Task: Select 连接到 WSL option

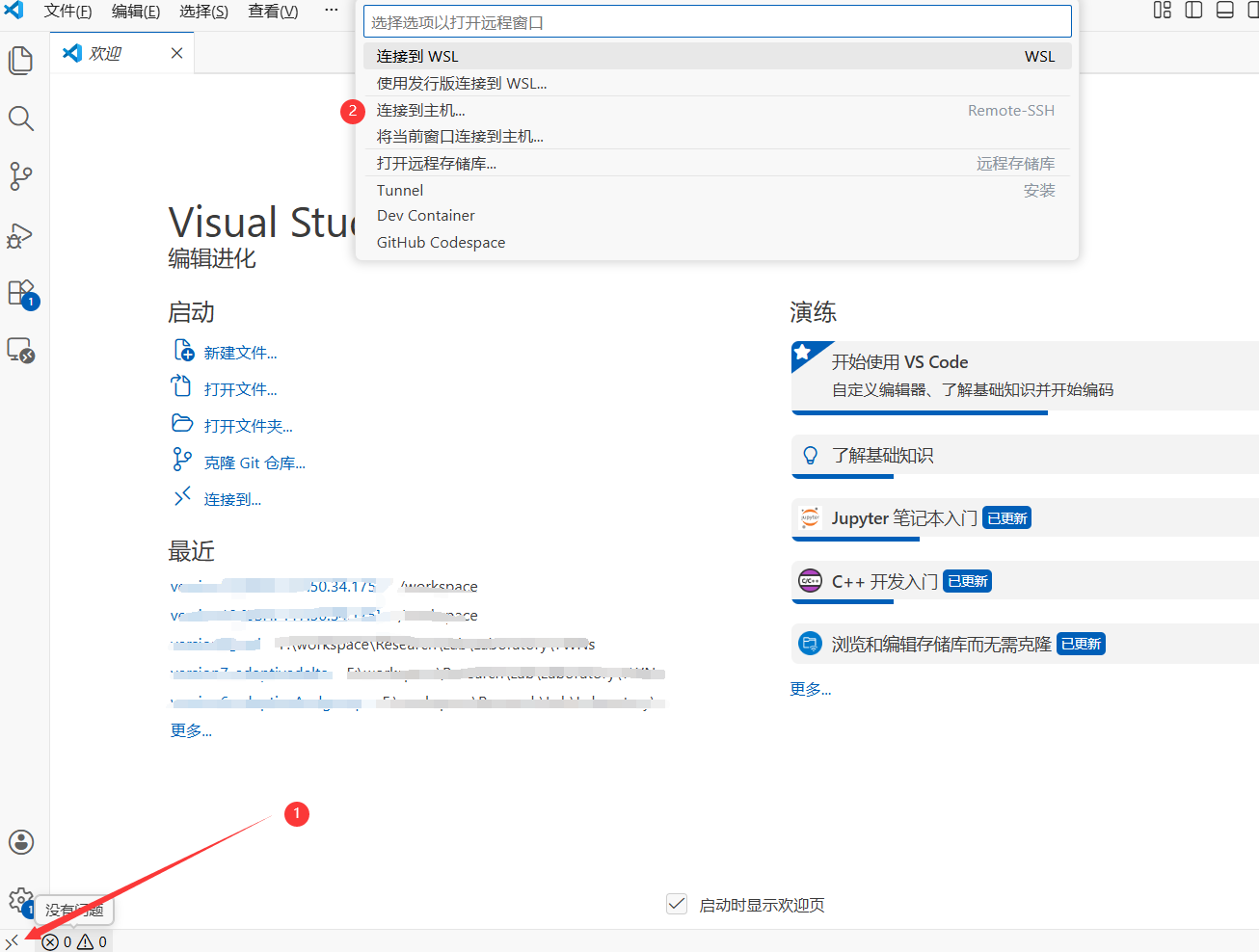Action: (717, 56)
